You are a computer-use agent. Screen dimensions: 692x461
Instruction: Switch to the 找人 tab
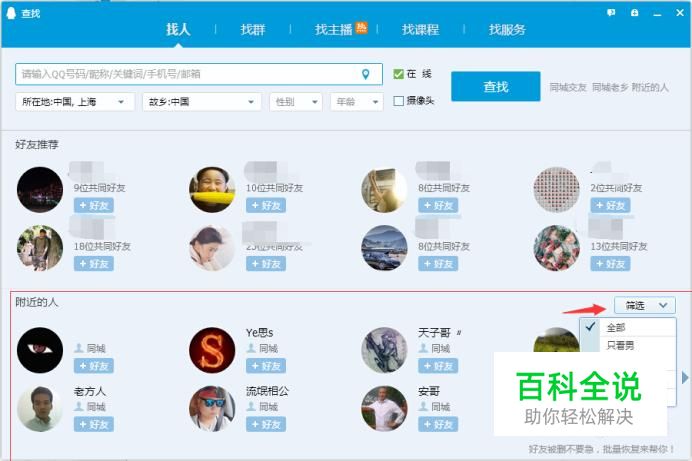(x=178, y=30)
